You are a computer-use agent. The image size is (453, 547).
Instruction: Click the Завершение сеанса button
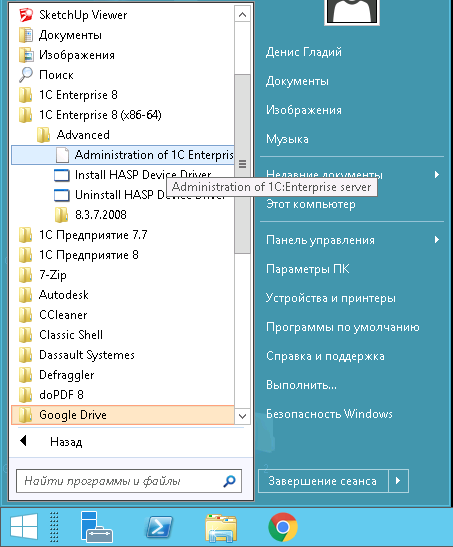[323, 481]
